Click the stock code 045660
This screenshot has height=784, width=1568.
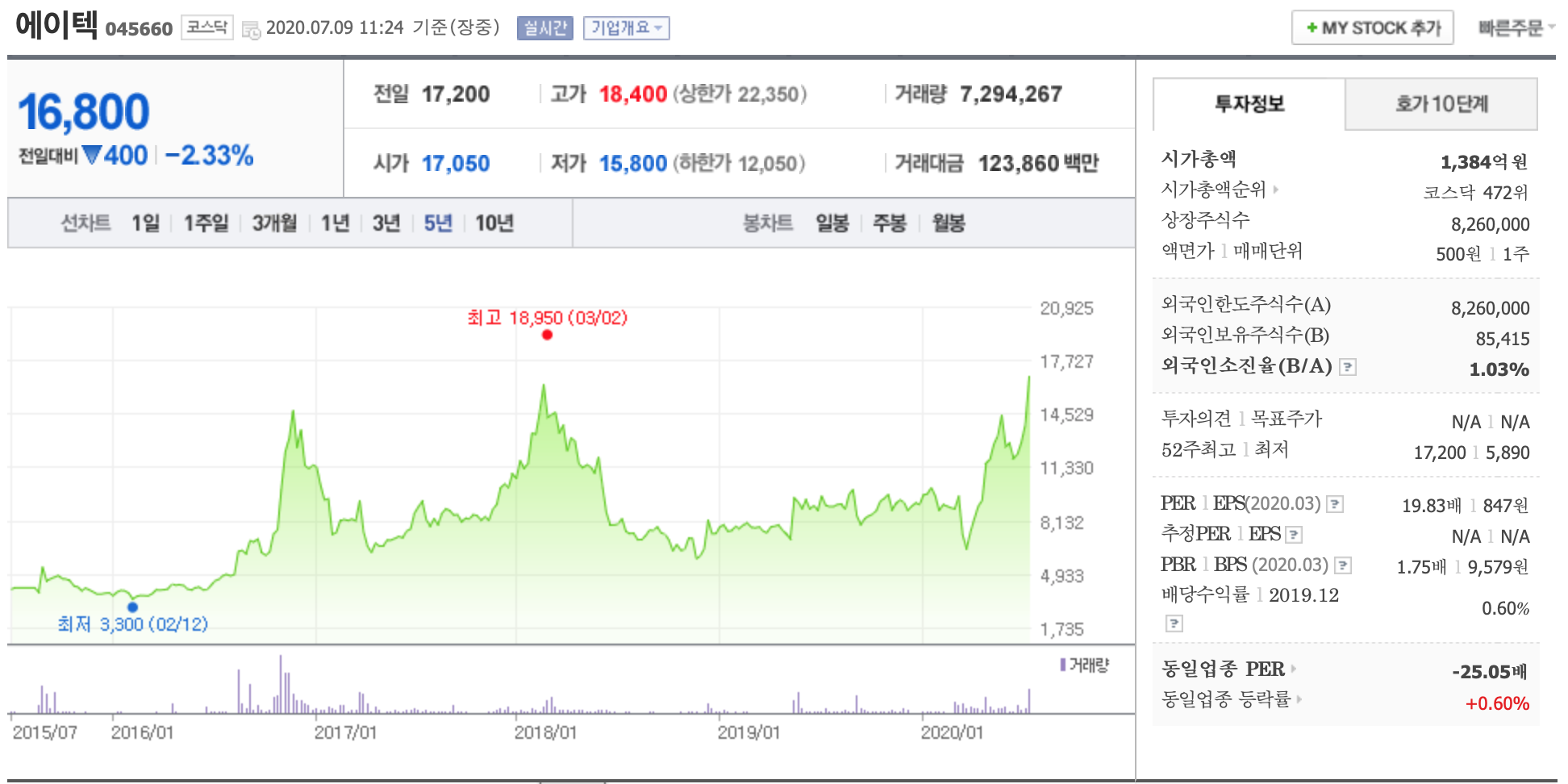(x=139, y=29)
